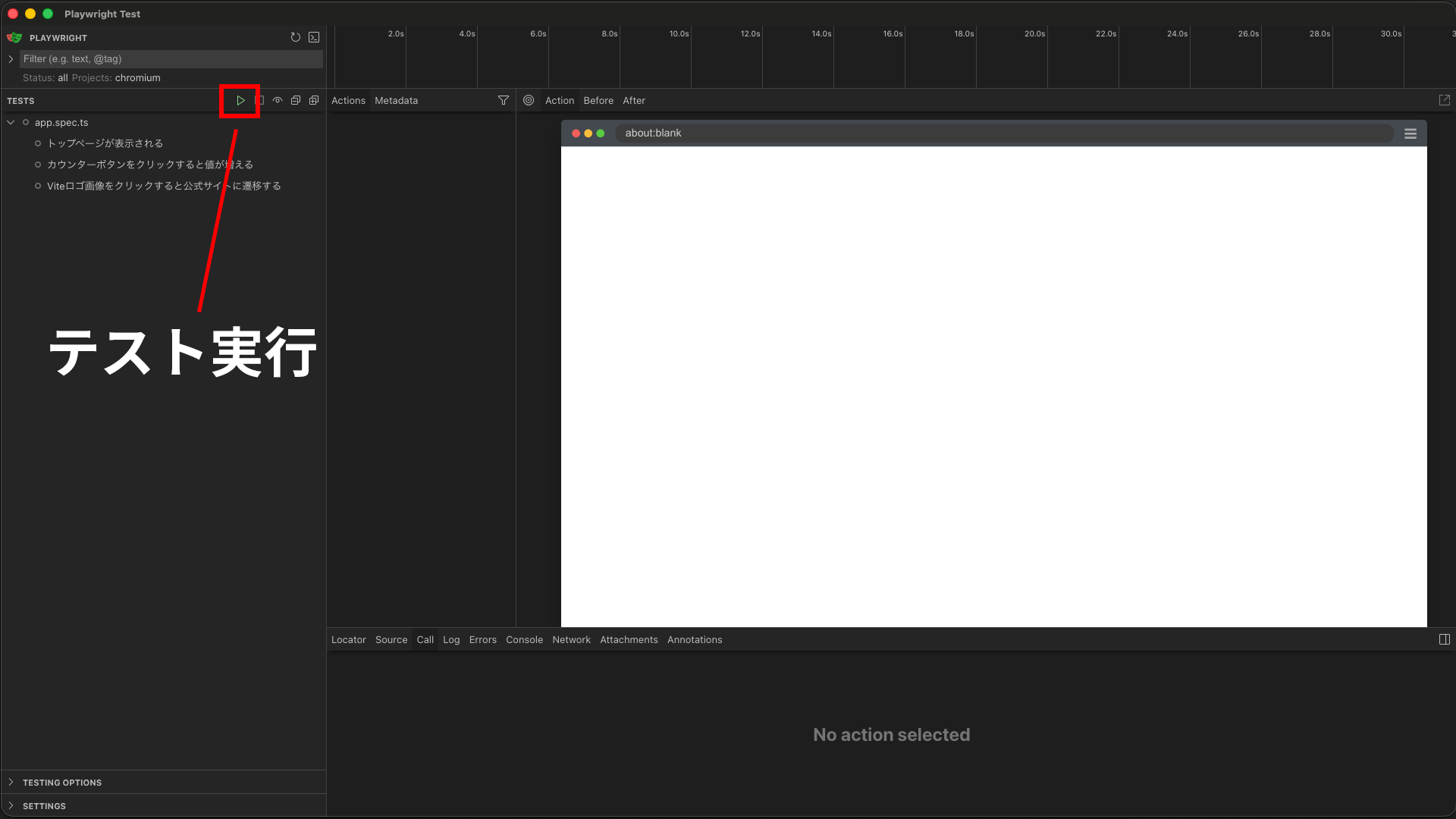Toggle watch all with the eye icon

(278, 100)
